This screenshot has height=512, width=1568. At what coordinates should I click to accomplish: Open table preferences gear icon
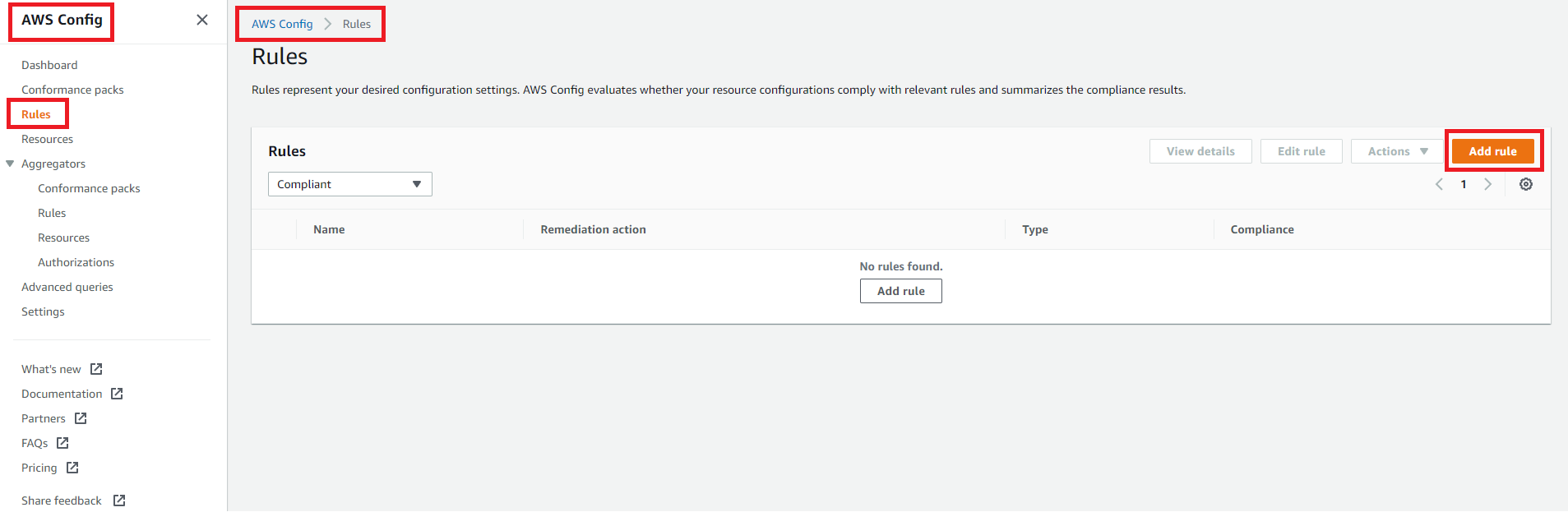[1526, 184]
